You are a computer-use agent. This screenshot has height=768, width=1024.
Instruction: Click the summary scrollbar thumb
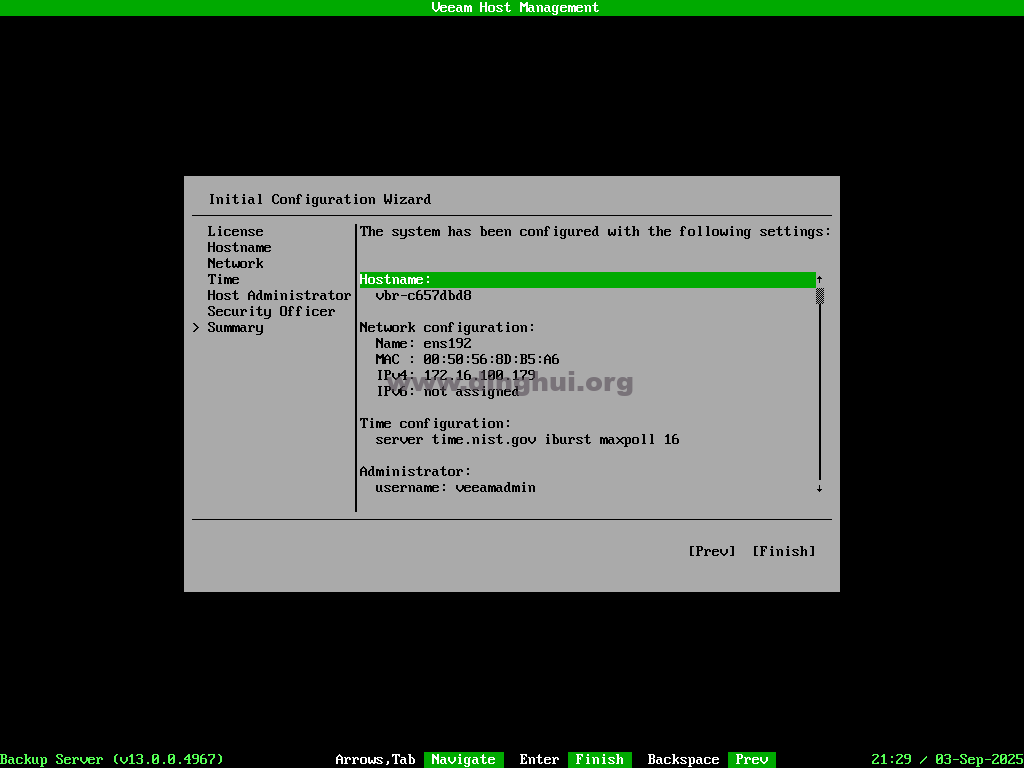click(x=820, y=296)
